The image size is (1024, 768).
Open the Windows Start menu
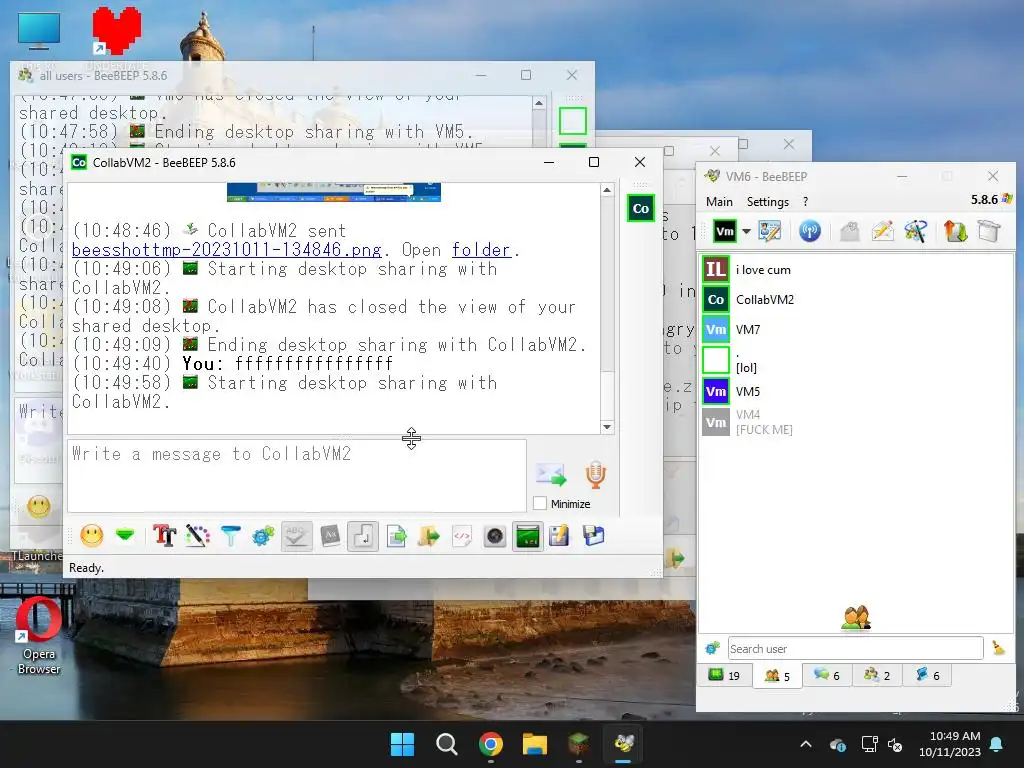(x=402, y=744)
